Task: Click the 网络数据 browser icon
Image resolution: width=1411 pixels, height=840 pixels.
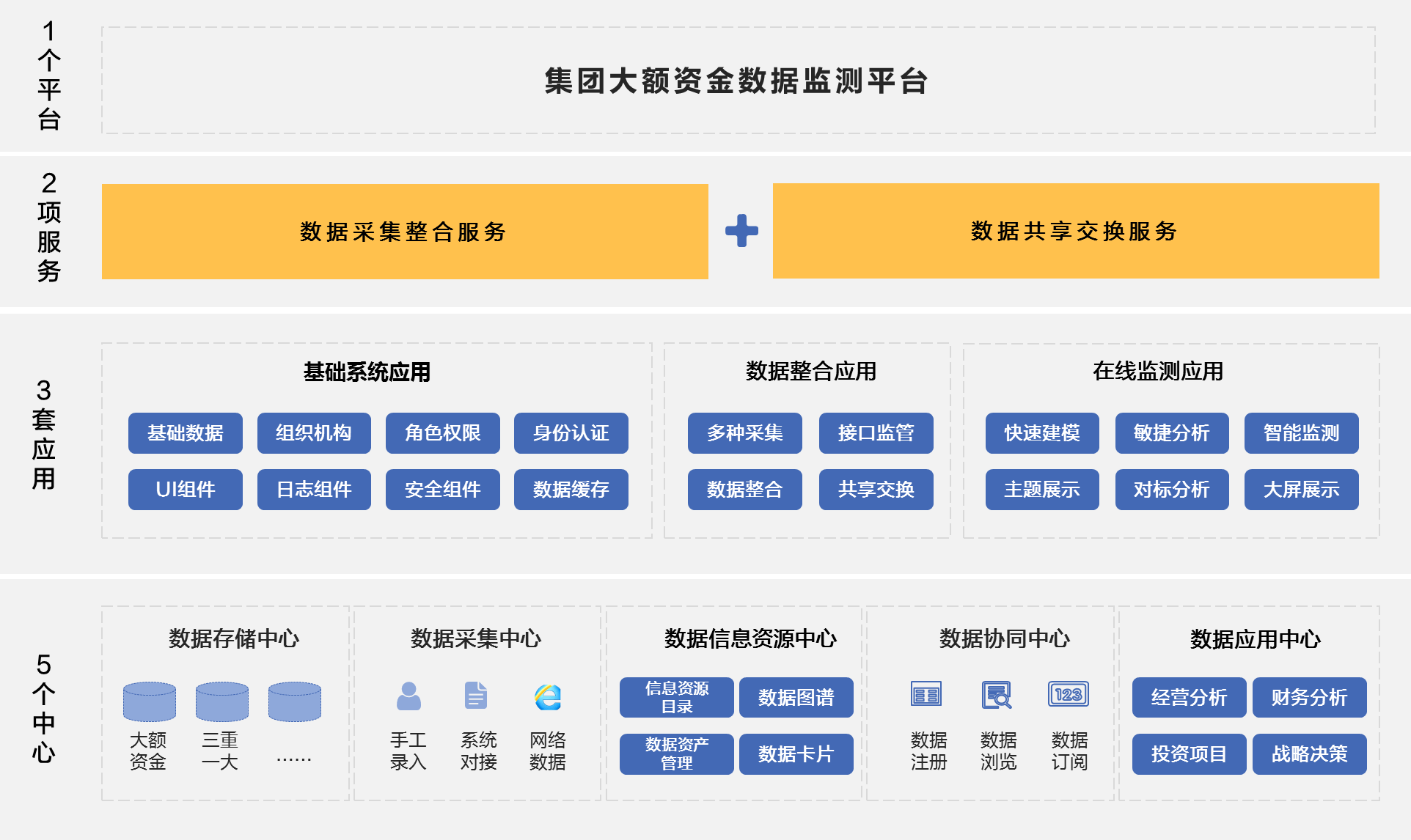Action: coord(548,697)
